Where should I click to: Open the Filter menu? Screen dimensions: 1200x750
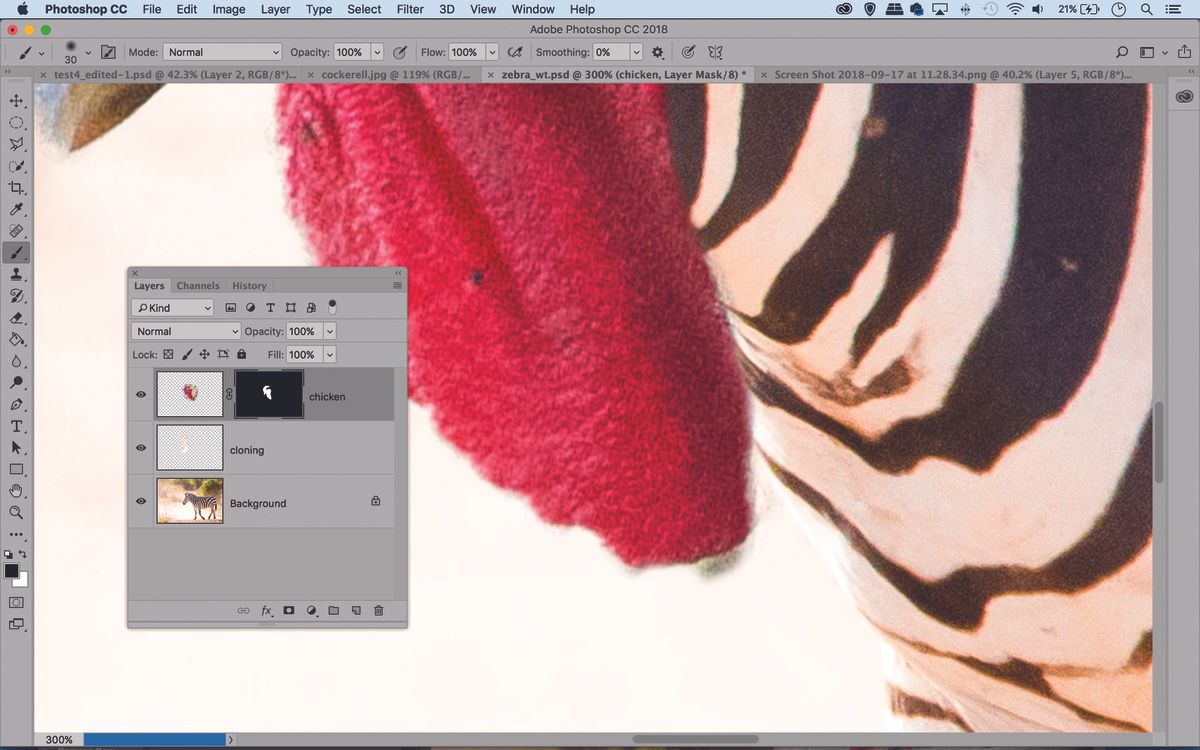tap(410, 9)
